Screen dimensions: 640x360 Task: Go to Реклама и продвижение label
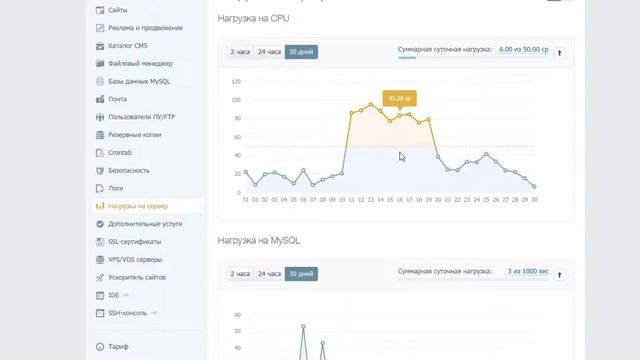tap(145, 28)
